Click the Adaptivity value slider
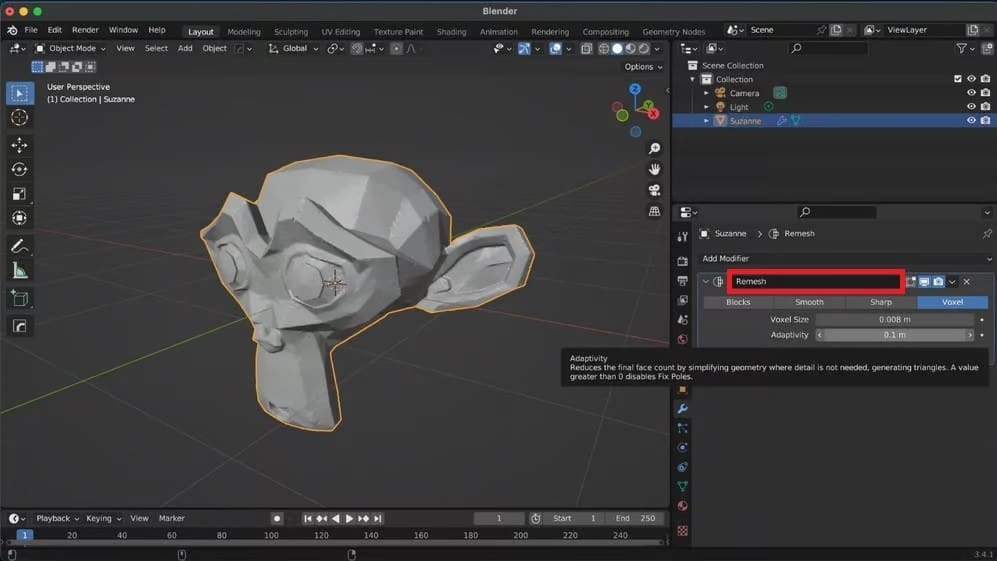This screenshot has height=561, width=997. [x=895, y=335]
